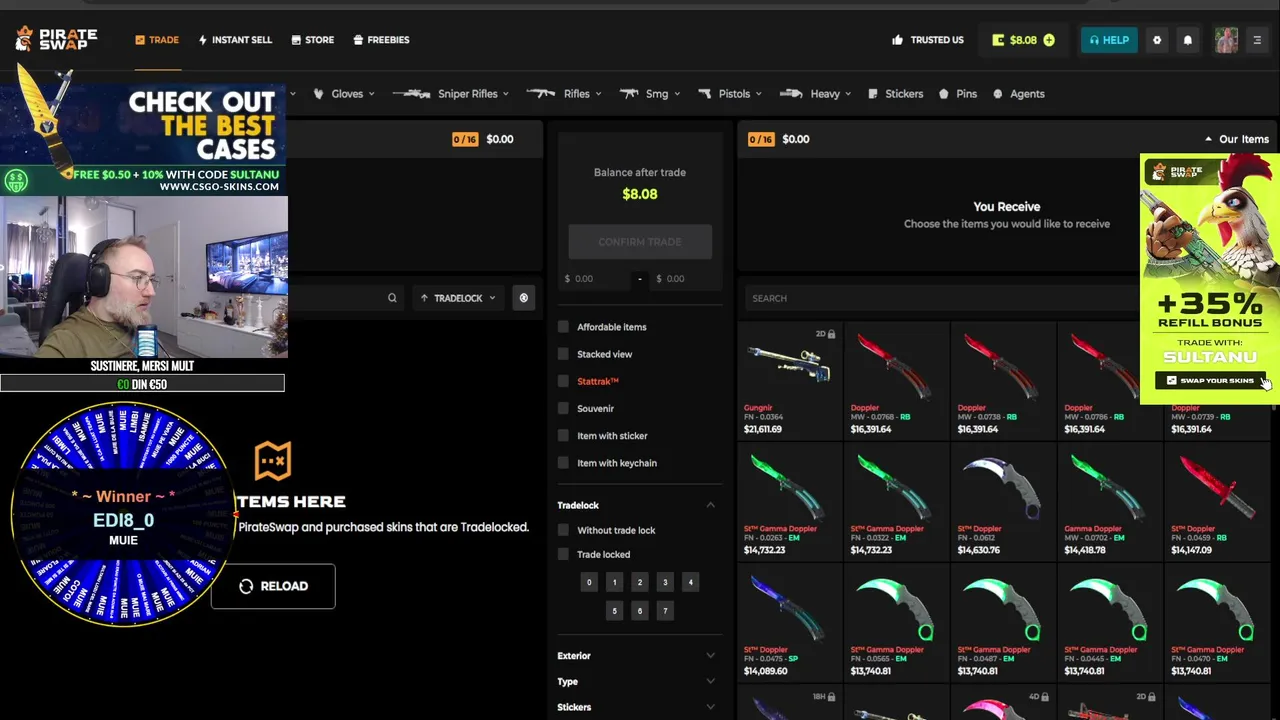The image size is (1280, 720).
Task: Click the user profile avatar
Action: [x=1226, y=40]
